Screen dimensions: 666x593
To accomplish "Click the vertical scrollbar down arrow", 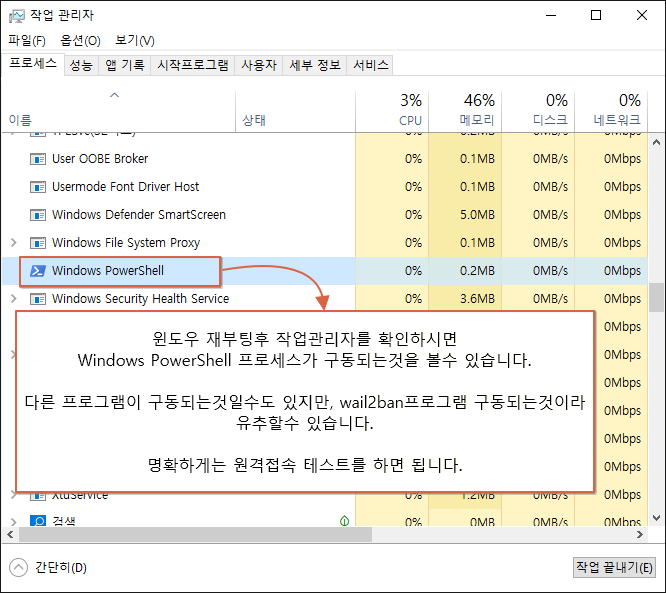I will point(656,518).
